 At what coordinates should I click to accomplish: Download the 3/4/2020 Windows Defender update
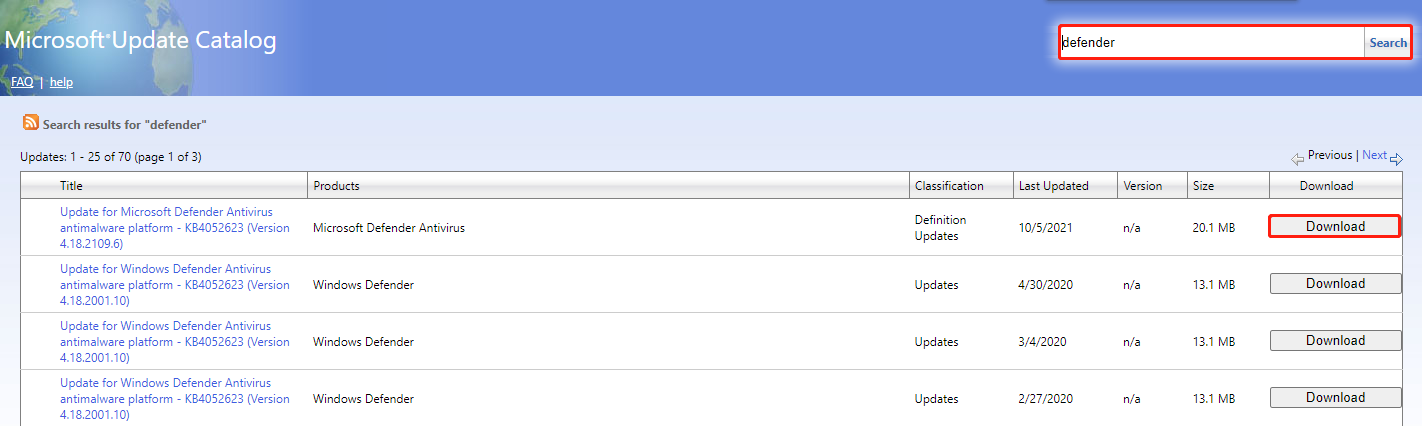1335,341
